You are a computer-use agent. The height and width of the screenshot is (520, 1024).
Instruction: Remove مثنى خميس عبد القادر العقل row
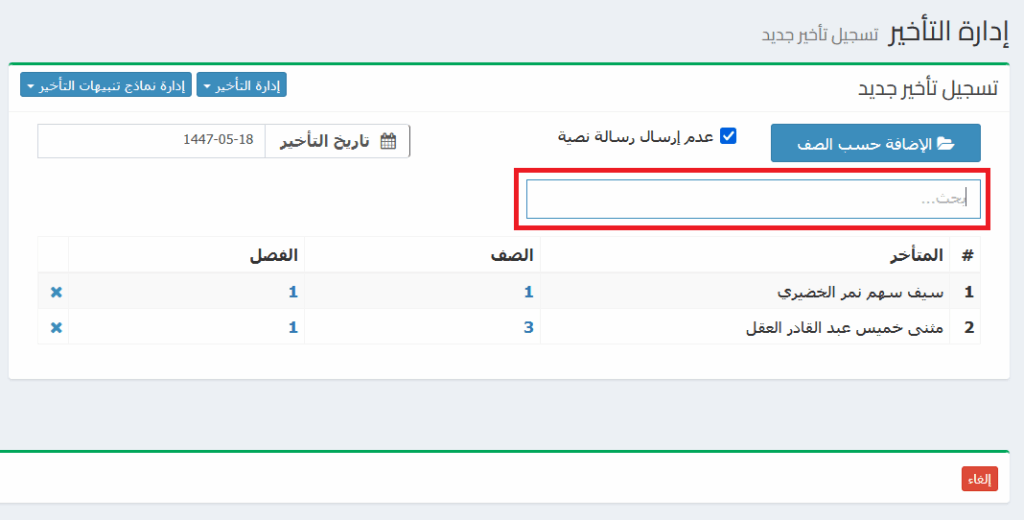click(56, 328)
